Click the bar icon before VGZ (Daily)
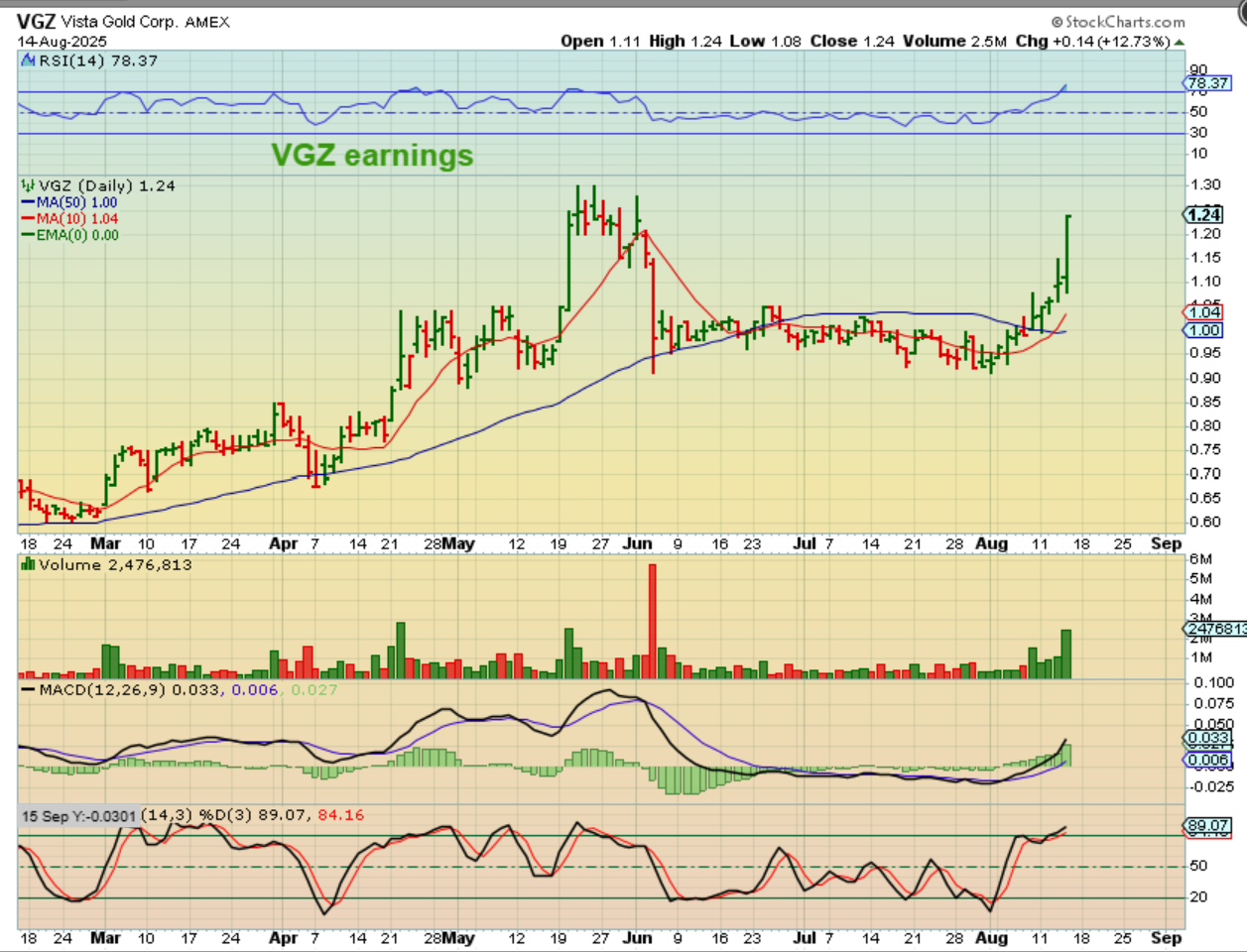1247x952 pixels. click(29, 185)
